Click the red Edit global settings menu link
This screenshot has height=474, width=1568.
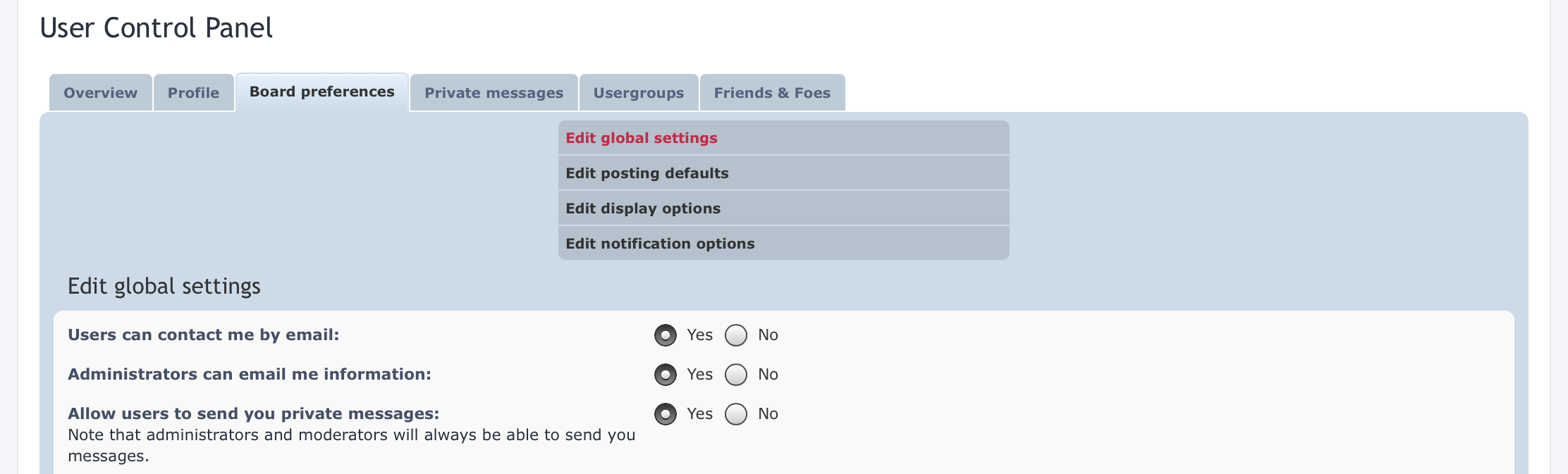click(x=641, y=138)
